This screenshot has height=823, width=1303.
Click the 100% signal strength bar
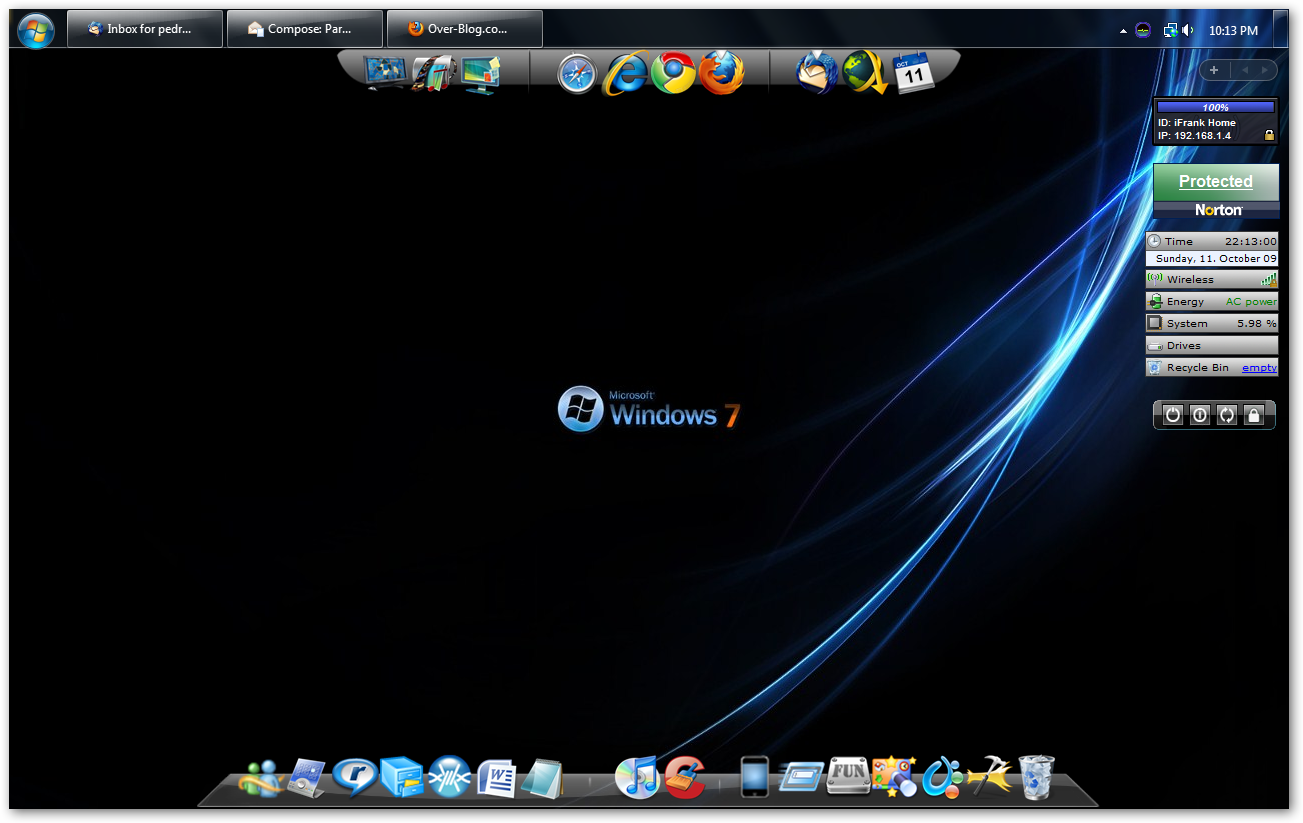1215,107
